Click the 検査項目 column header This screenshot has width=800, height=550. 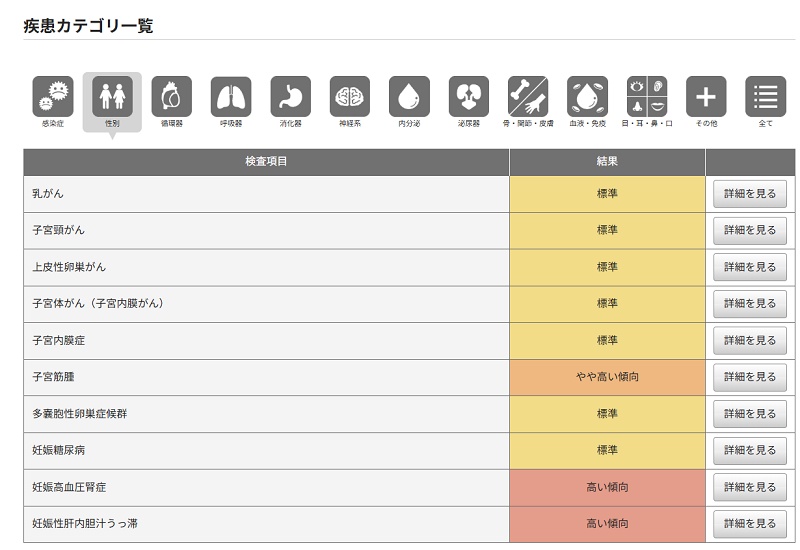(x=266, y=161)
